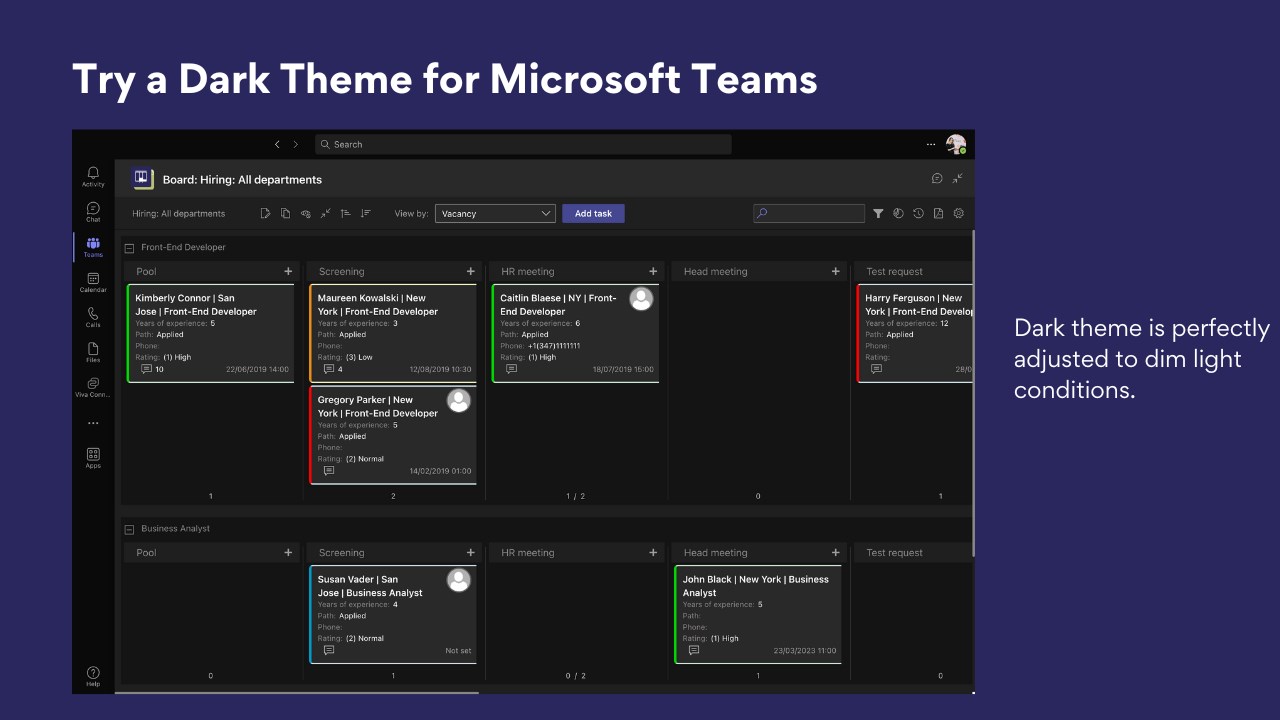Add a task to Business Analyst Pool column
Screen dimensions: 1280x720
tap(288, 552)
